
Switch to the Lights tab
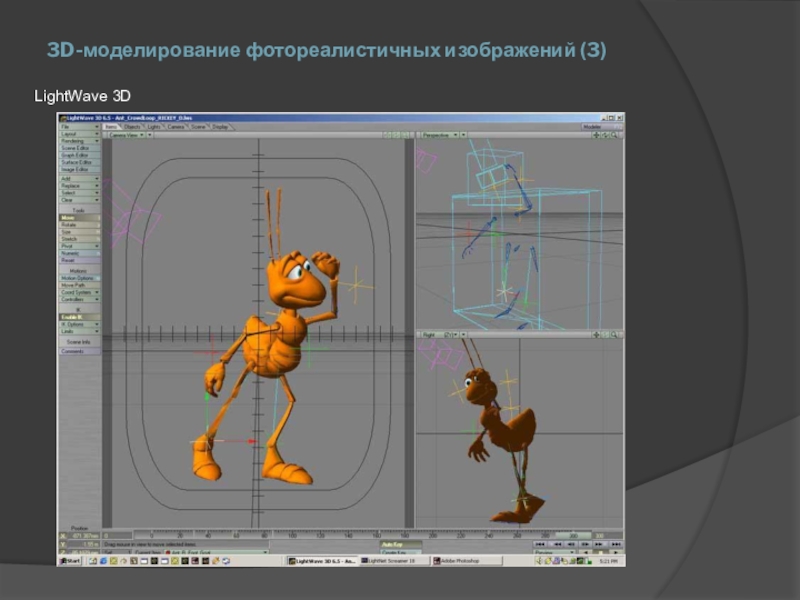click(154, 127)
